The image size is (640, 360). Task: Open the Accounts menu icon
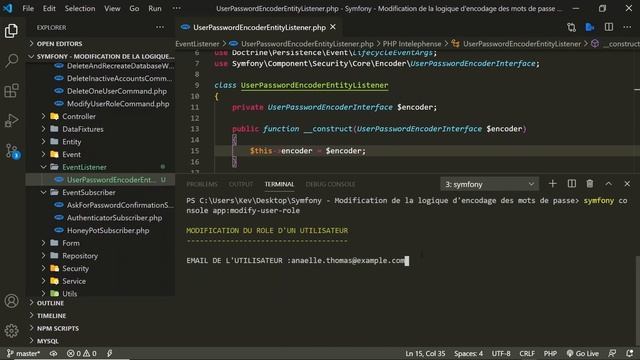tap(11, 301)
